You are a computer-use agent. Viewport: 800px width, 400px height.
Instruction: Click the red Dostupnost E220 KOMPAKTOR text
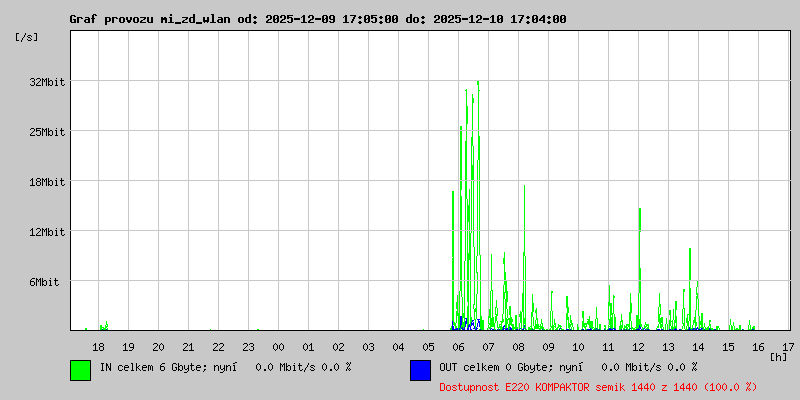[x=598, y=387]
